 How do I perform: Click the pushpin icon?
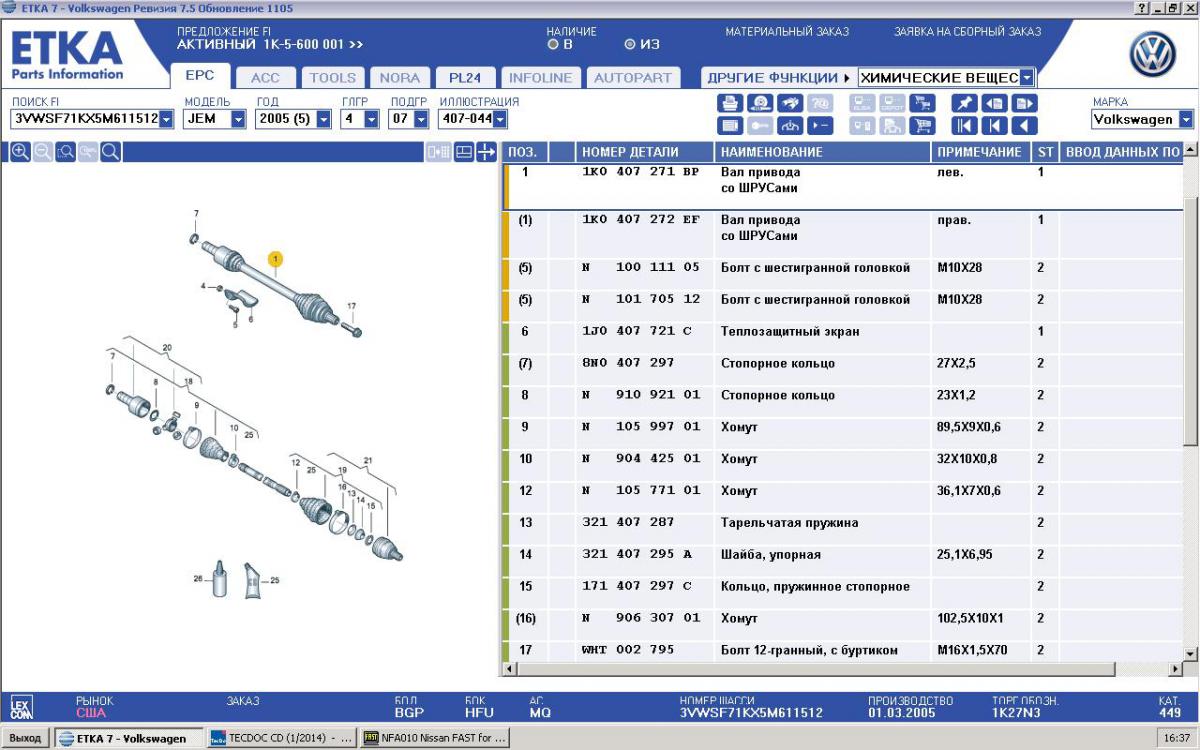pyautogui.click(x=965, y=103)
